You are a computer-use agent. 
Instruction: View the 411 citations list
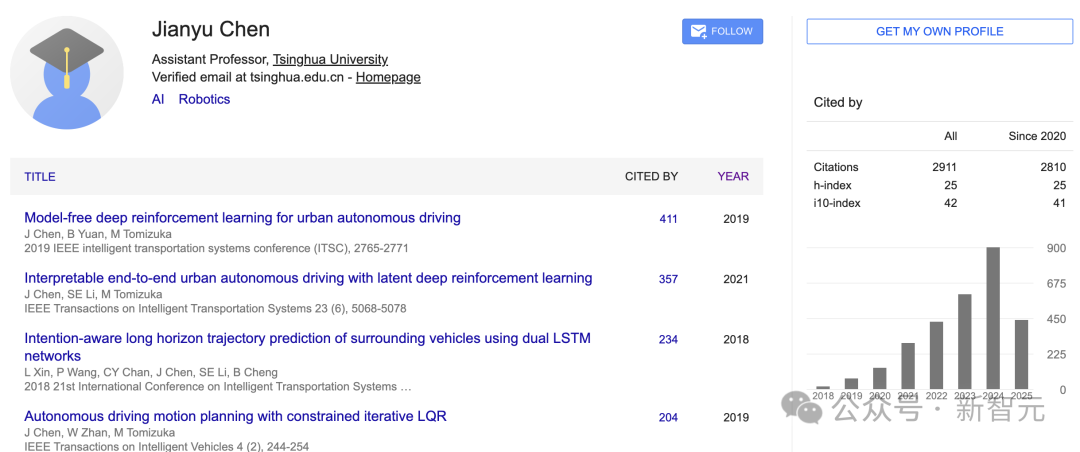tap(668, 219)
